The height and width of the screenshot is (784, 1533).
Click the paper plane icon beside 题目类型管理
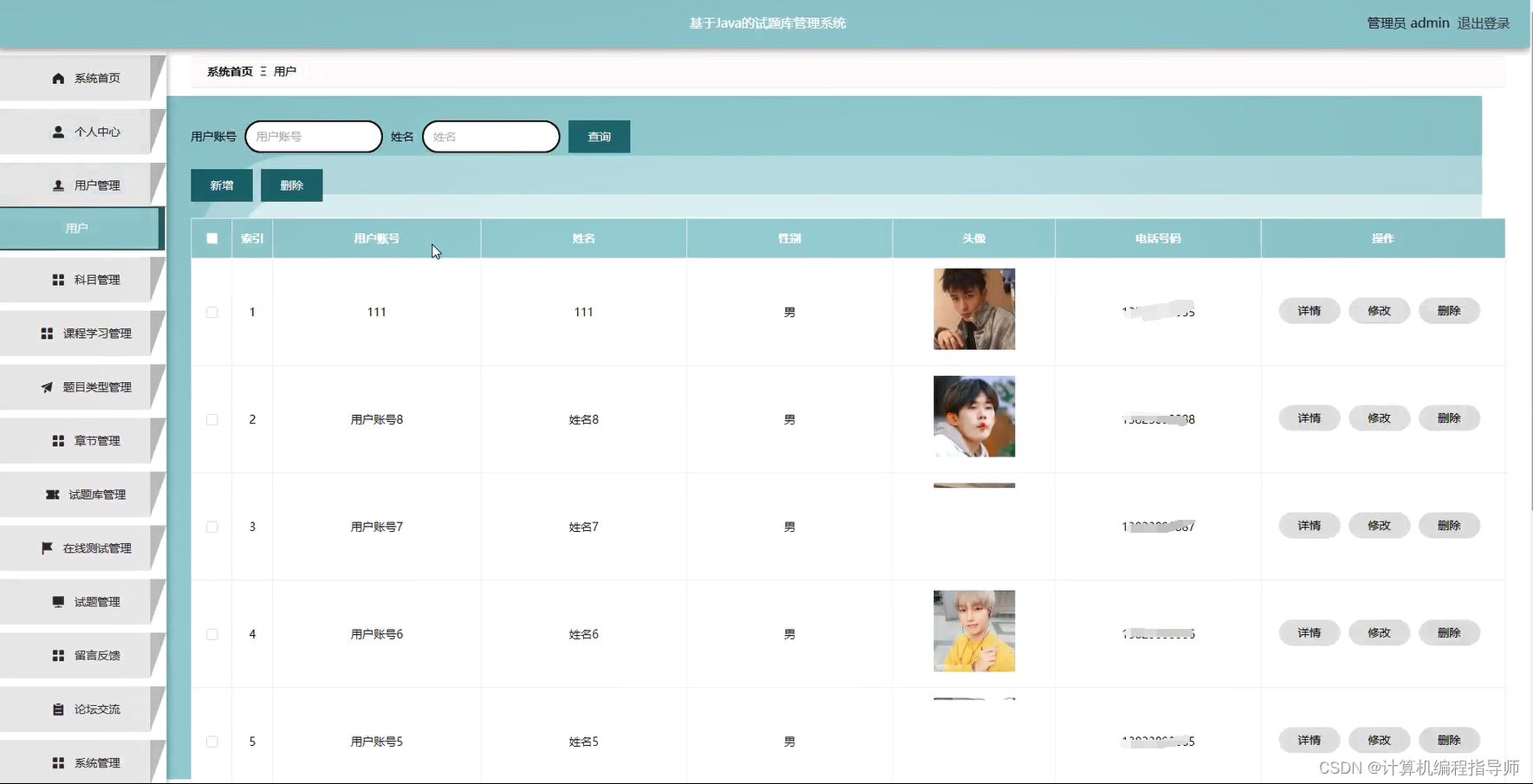tap(47, 387)
